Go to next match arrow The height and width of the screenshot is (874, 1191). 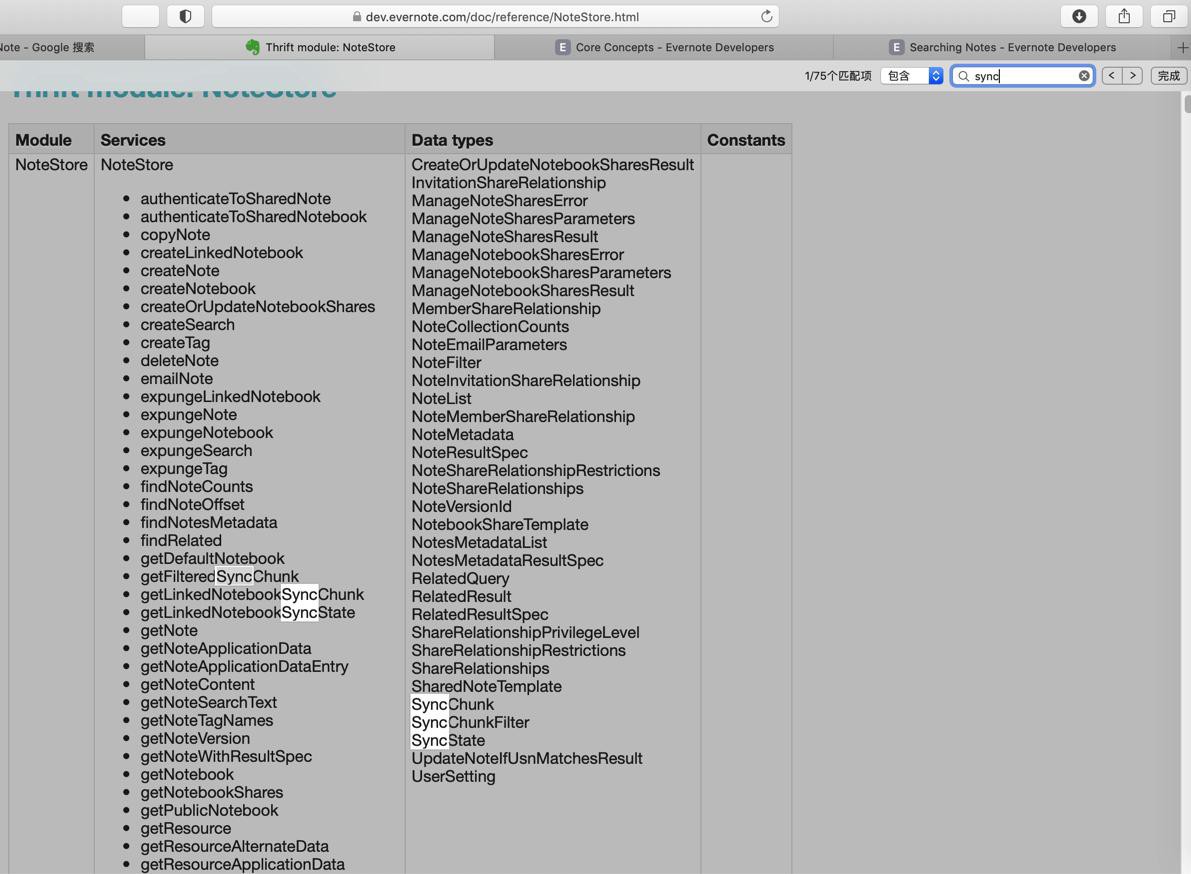pos(1133,75)
